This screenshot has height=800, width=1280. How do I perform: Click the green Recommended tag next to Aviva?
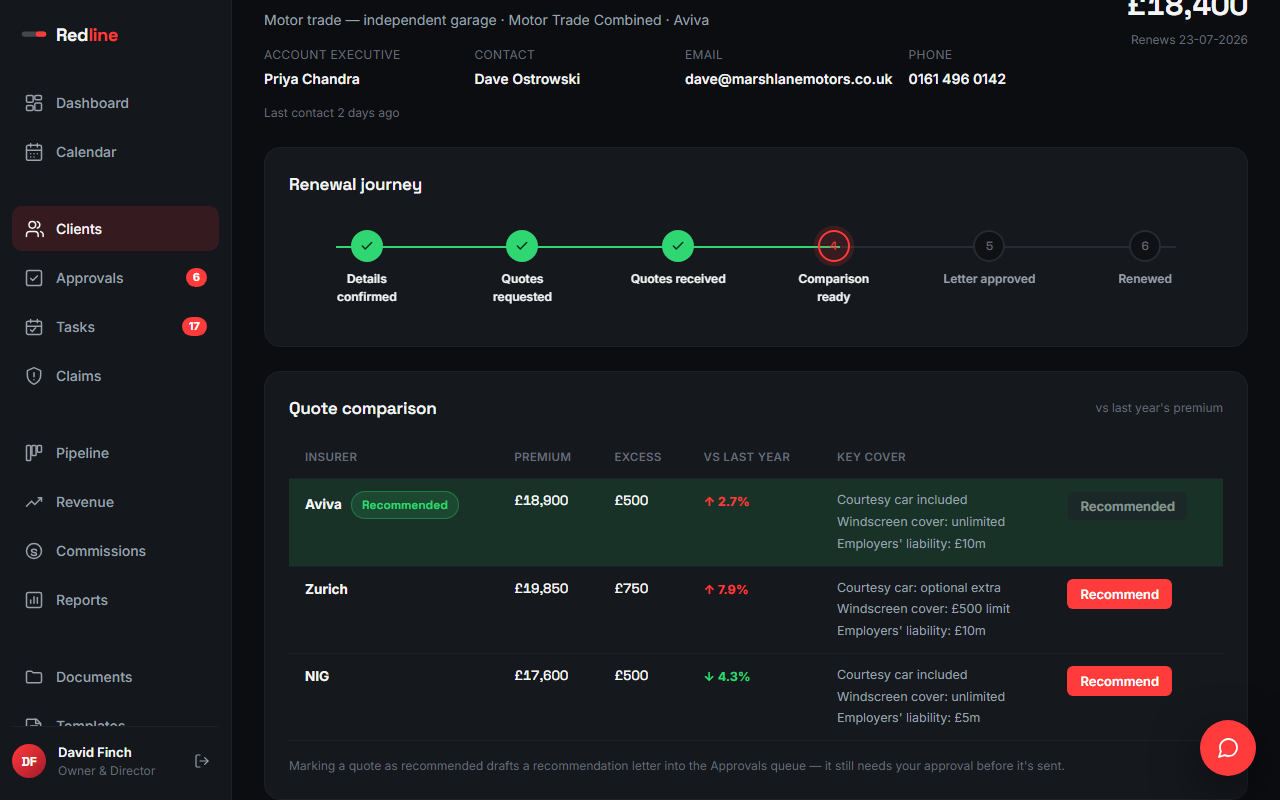pyautogui.click(x=405, y=505)
